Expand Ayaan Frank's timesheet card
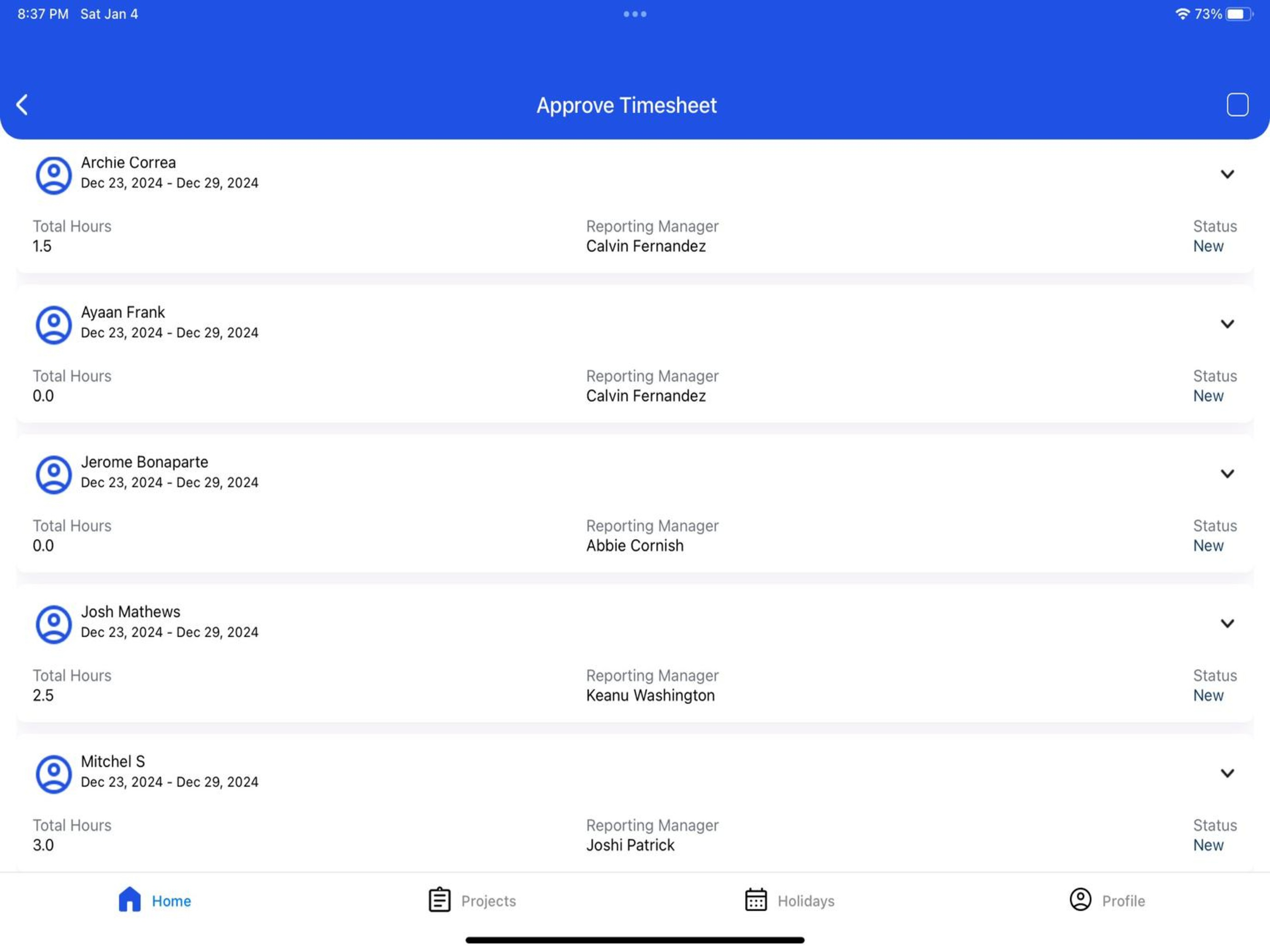1270x952 pixels. (1227, 324)
